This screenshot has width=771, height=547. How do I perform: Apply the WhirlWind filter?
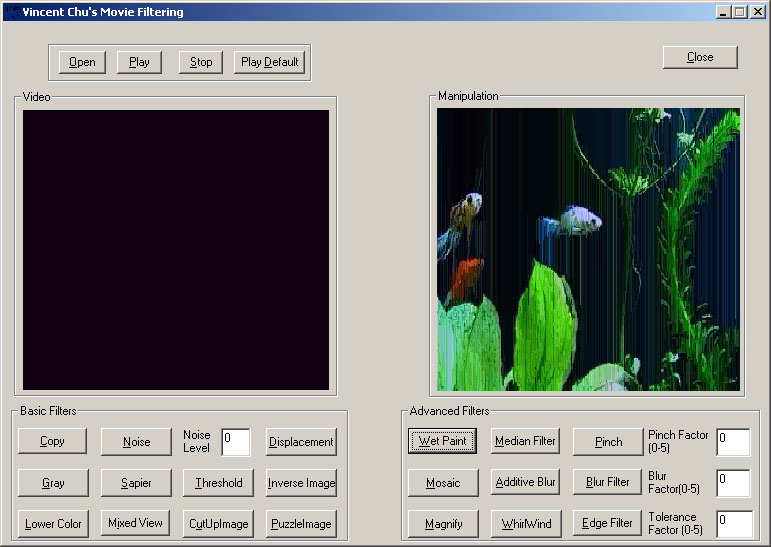(x=526, y=524)
